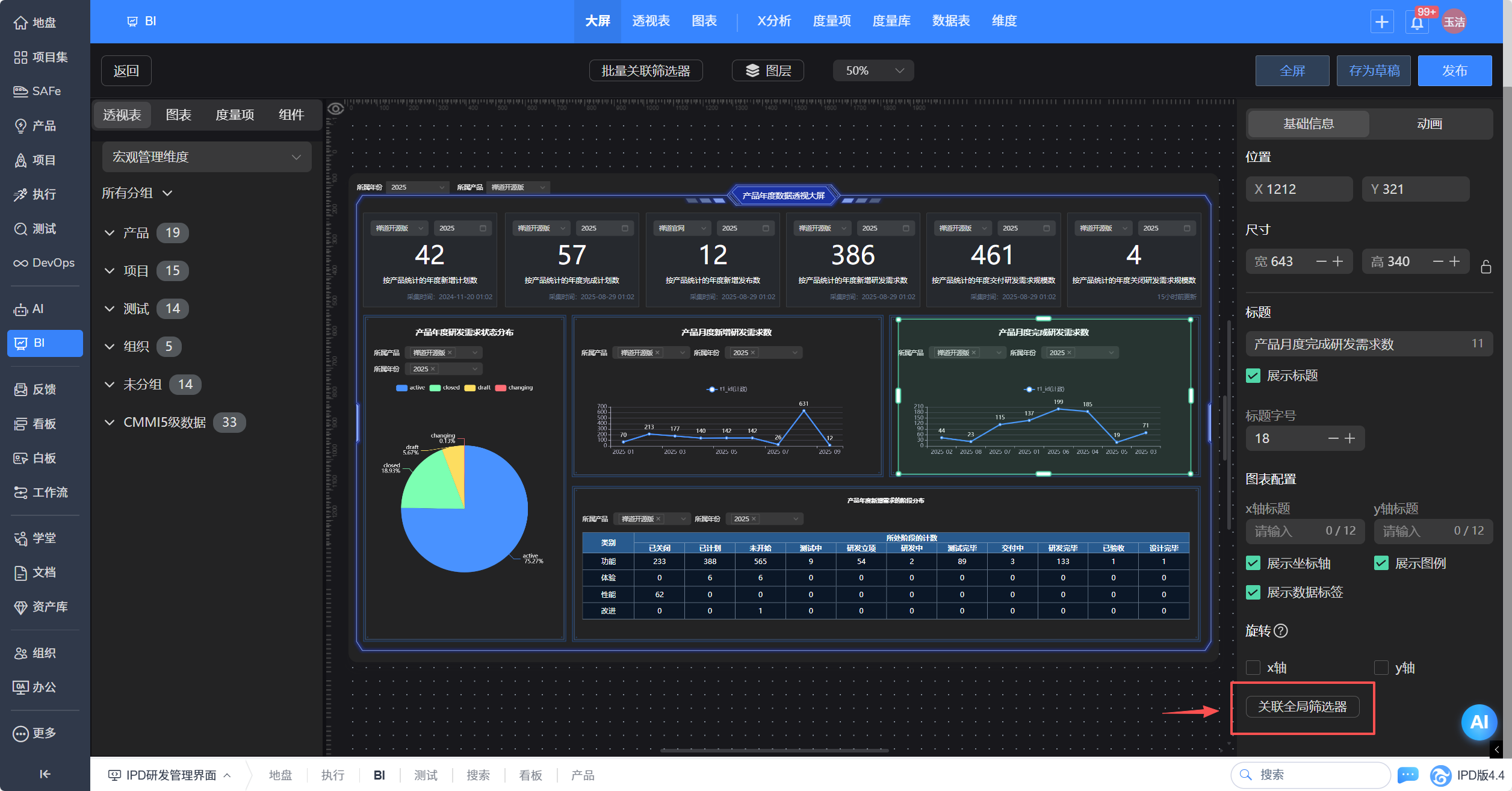The height and width of the screenshot is (791, 1512).
Task: Switch to the 透视表 top menu
Action: pyautogui.click(x=651, y=21)
